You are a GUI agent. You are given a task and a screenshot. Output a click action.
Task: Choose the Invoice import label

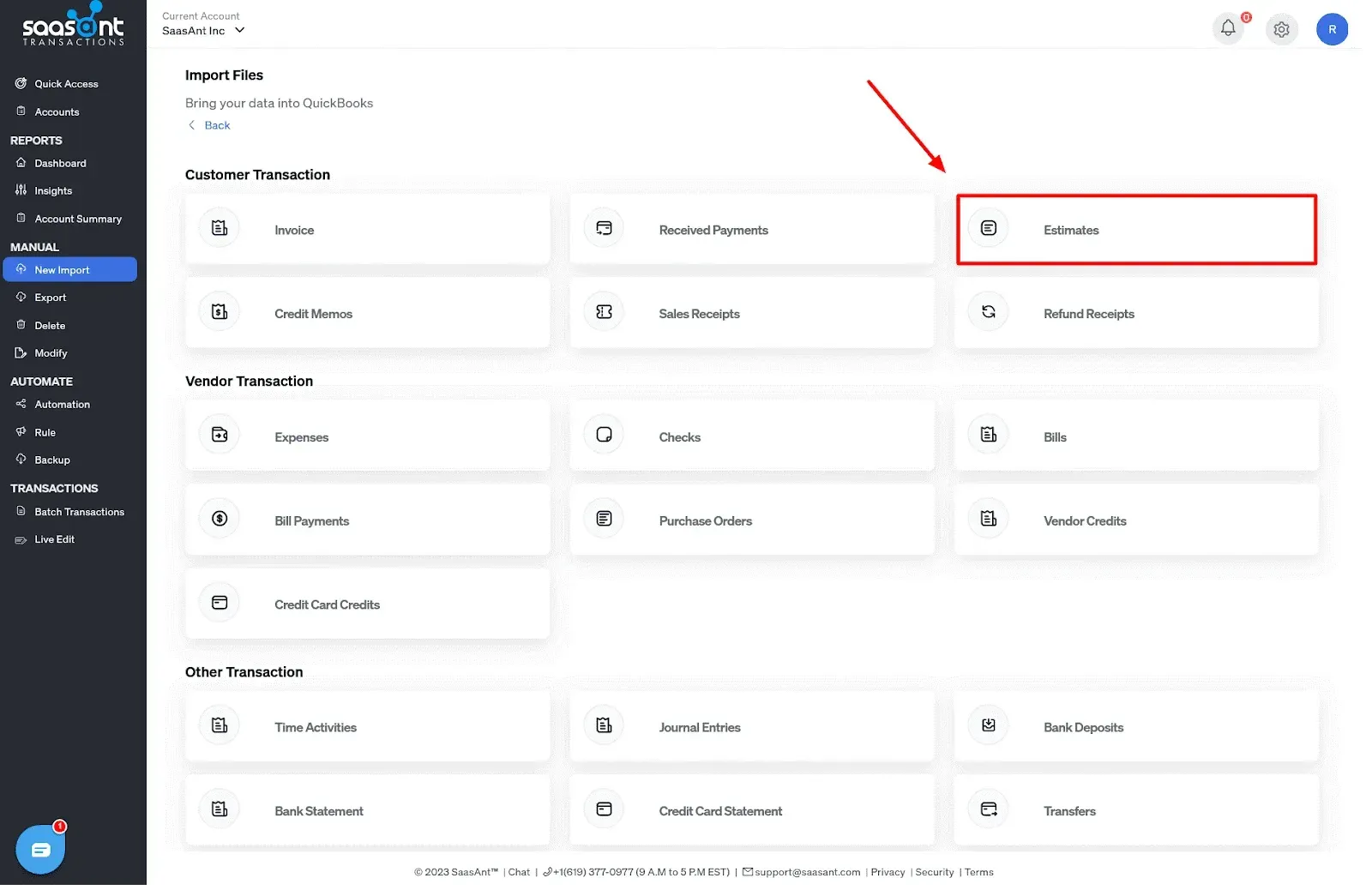(x=294, y=230)
